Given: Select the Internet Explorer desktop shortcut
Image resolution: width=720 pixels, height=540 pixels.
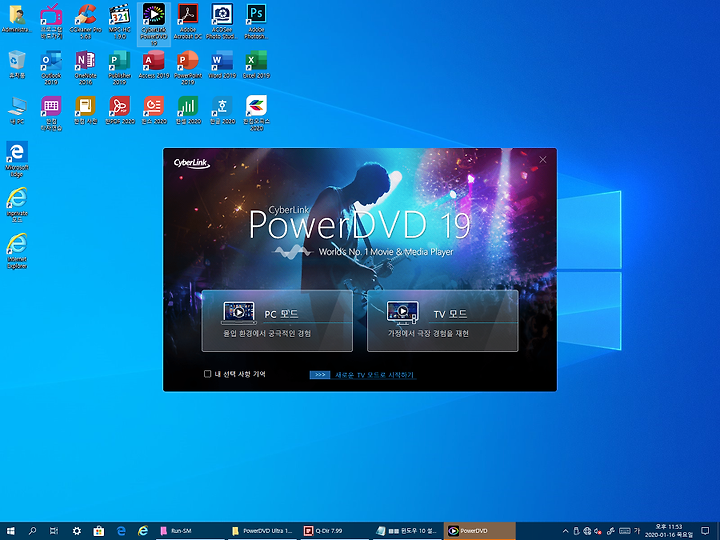Looking at the screenshot, I should point(17,251).
